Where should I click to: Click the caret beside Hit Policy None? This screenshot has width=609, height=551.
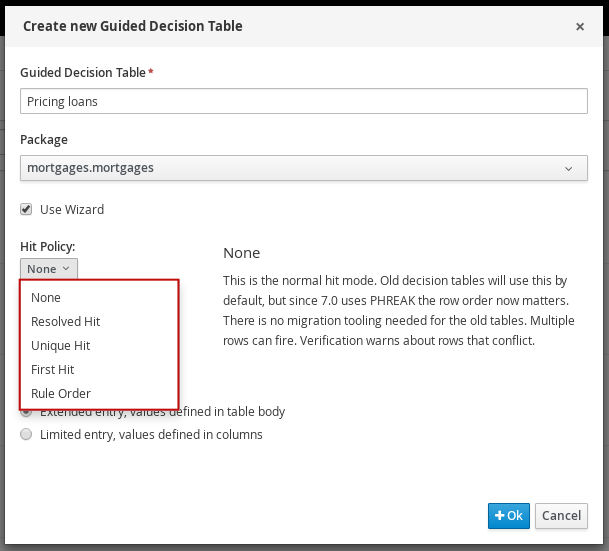coord(66,269)
